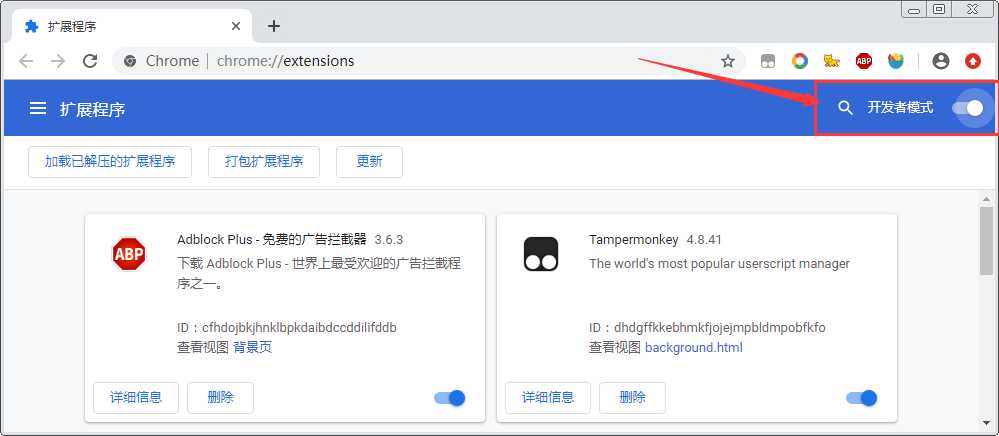Click the red Chrome update arrow icon
Image resolution: width=999 pixels, height=436 pixels.
point(973,61)
